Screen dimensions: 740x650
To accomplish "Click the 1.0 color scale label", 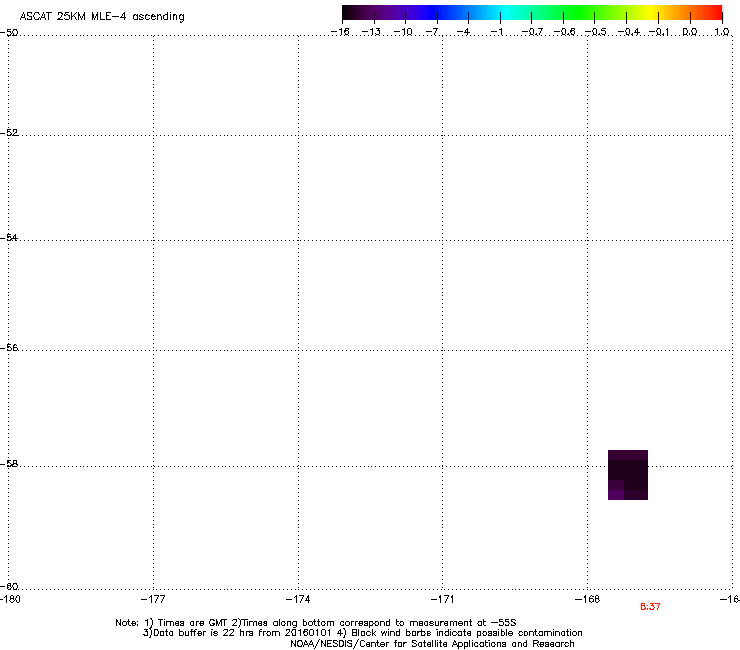I will click(722, 32).
